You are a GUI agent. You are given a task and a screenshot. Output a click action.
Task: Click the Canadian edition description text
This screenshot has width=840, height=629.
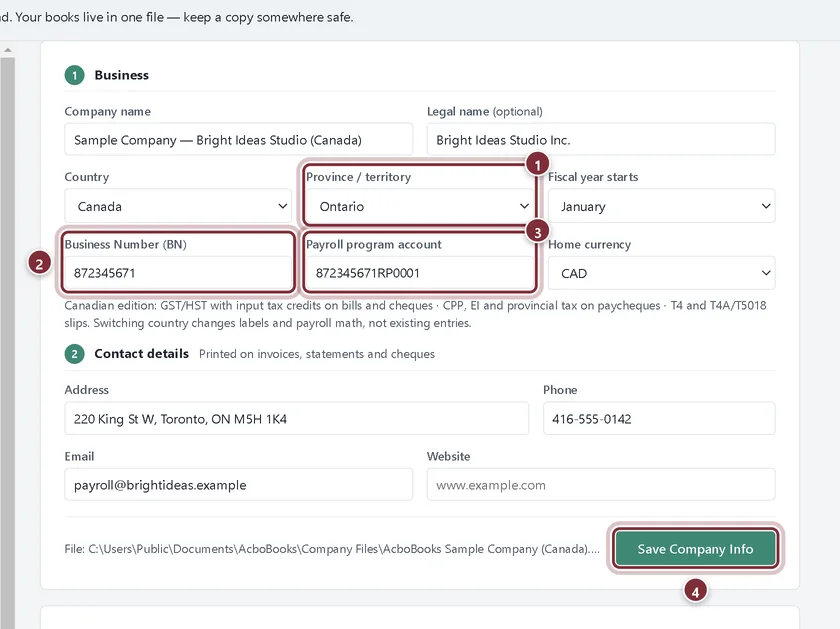click(x=415, y=314)
